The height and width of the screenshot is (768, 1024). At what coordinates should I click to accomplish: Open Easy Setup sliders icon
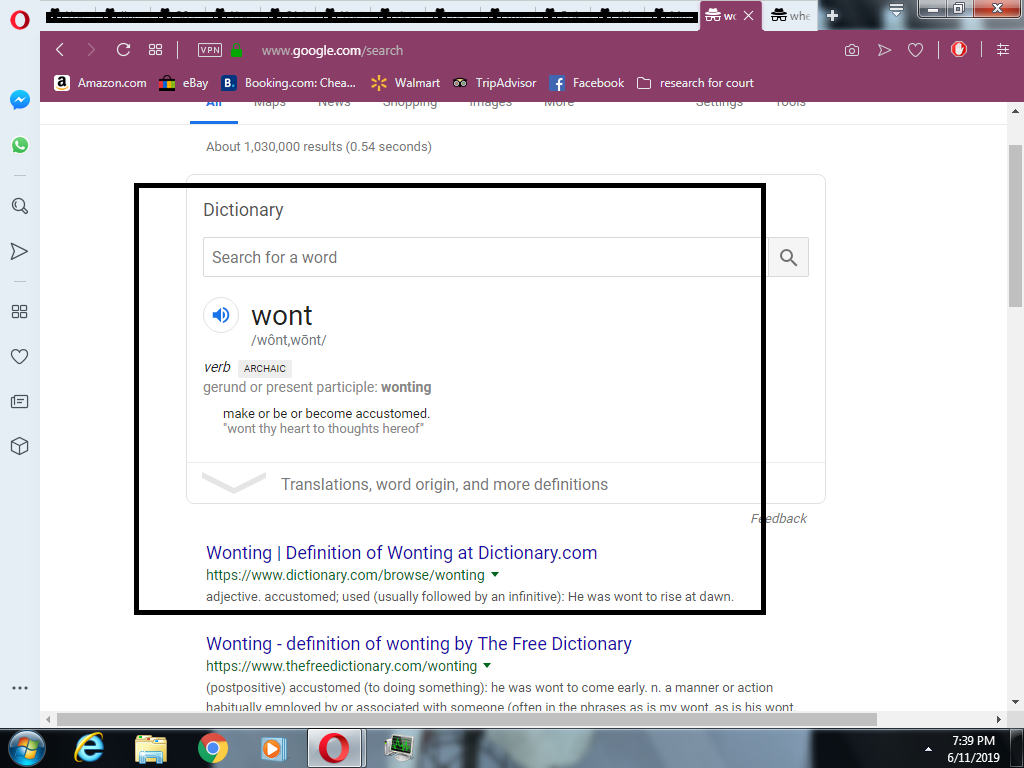tap(1003, 50)
